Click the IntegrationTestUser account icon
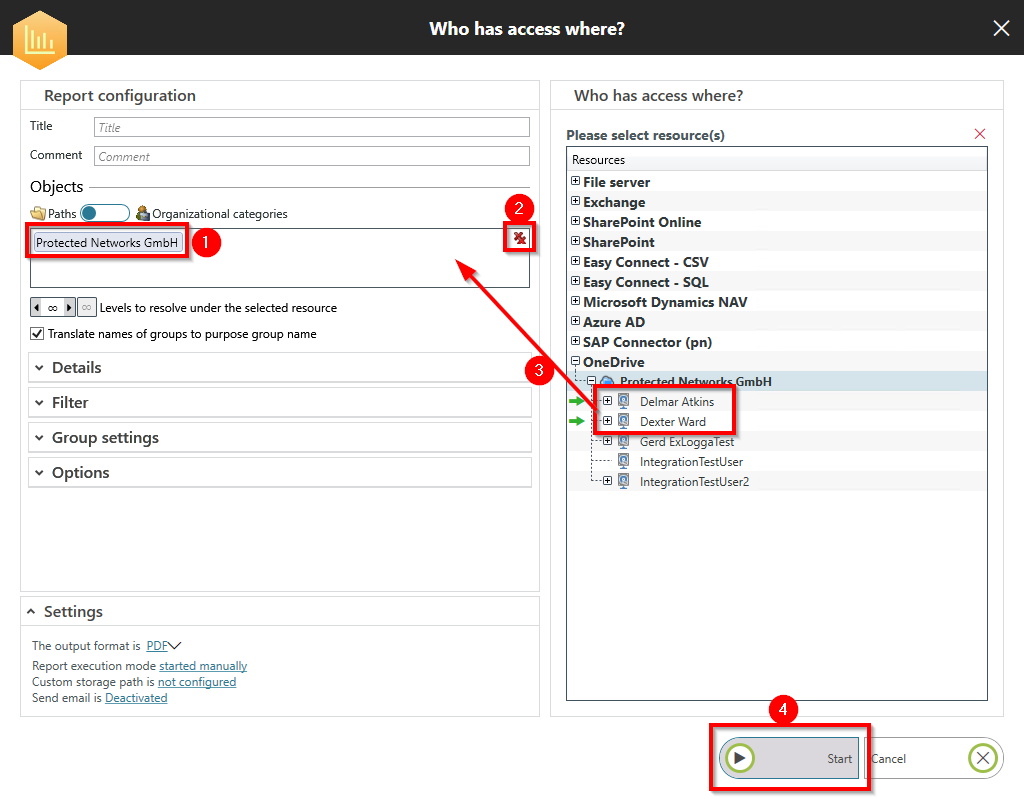Viewport: 1024px width, 799px height. (x=624, y=461)
